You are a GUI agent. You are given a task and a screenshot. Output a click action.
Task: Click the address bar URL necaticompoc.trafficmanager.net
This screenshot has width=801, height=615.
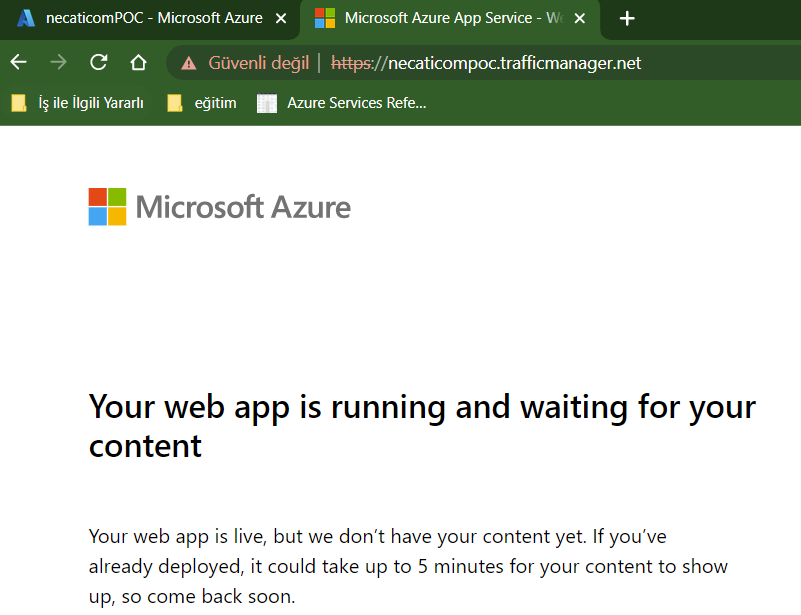coord(486,63)
